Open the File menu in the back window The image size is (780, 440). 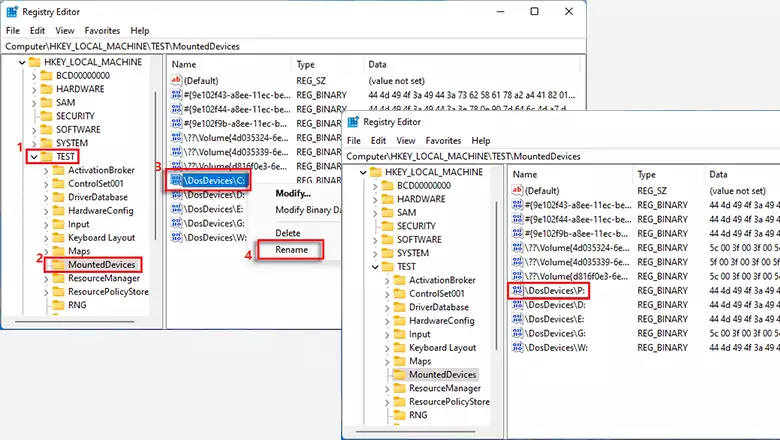coord(13,31)
